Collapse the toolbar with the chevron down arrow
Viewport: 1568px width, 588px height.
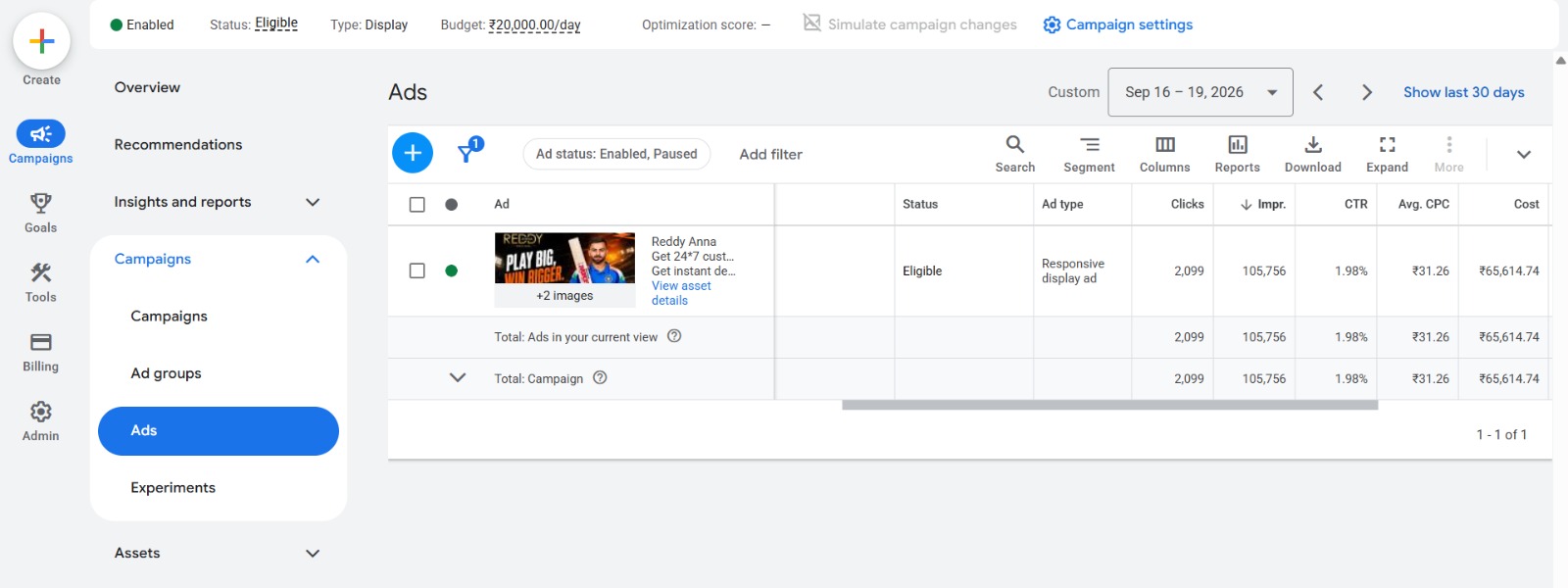1524,154
